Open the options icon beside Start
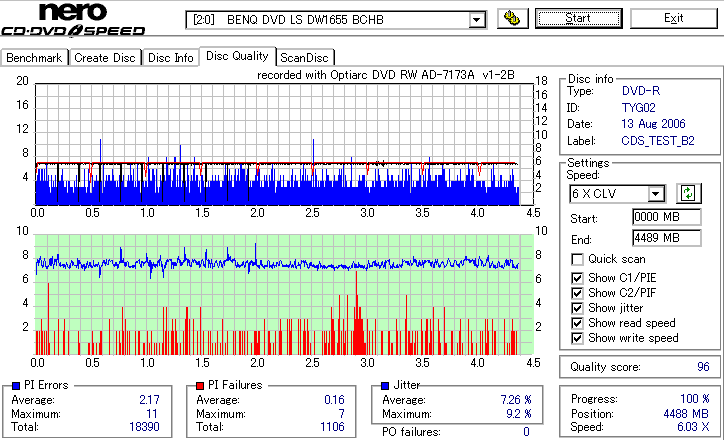The height and width of the screenshot is (441, 724). click(x=513, y=18)
